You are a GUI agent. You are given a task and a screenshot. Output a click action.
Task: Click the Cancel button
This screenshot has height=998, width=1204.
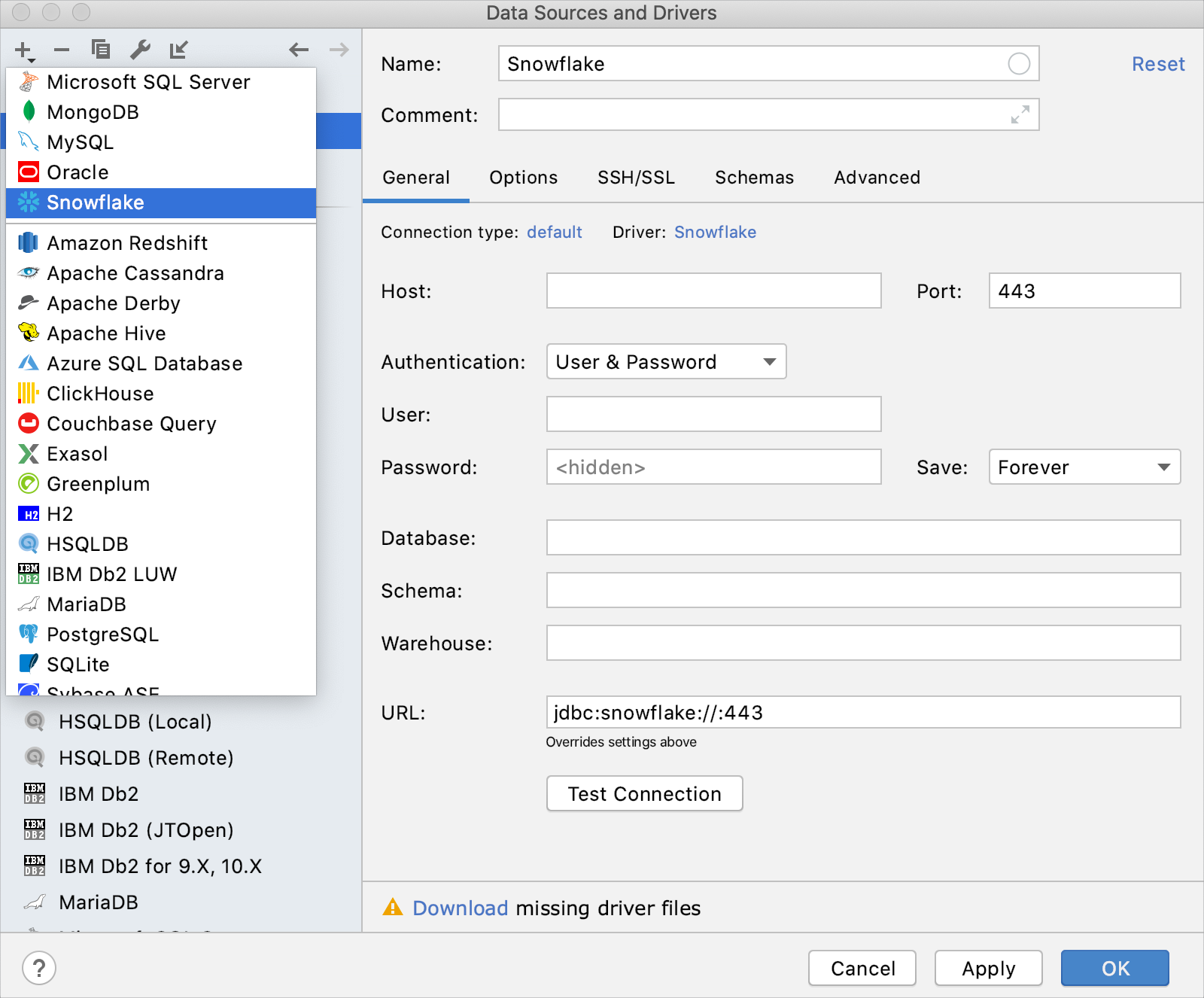[862, 968]
